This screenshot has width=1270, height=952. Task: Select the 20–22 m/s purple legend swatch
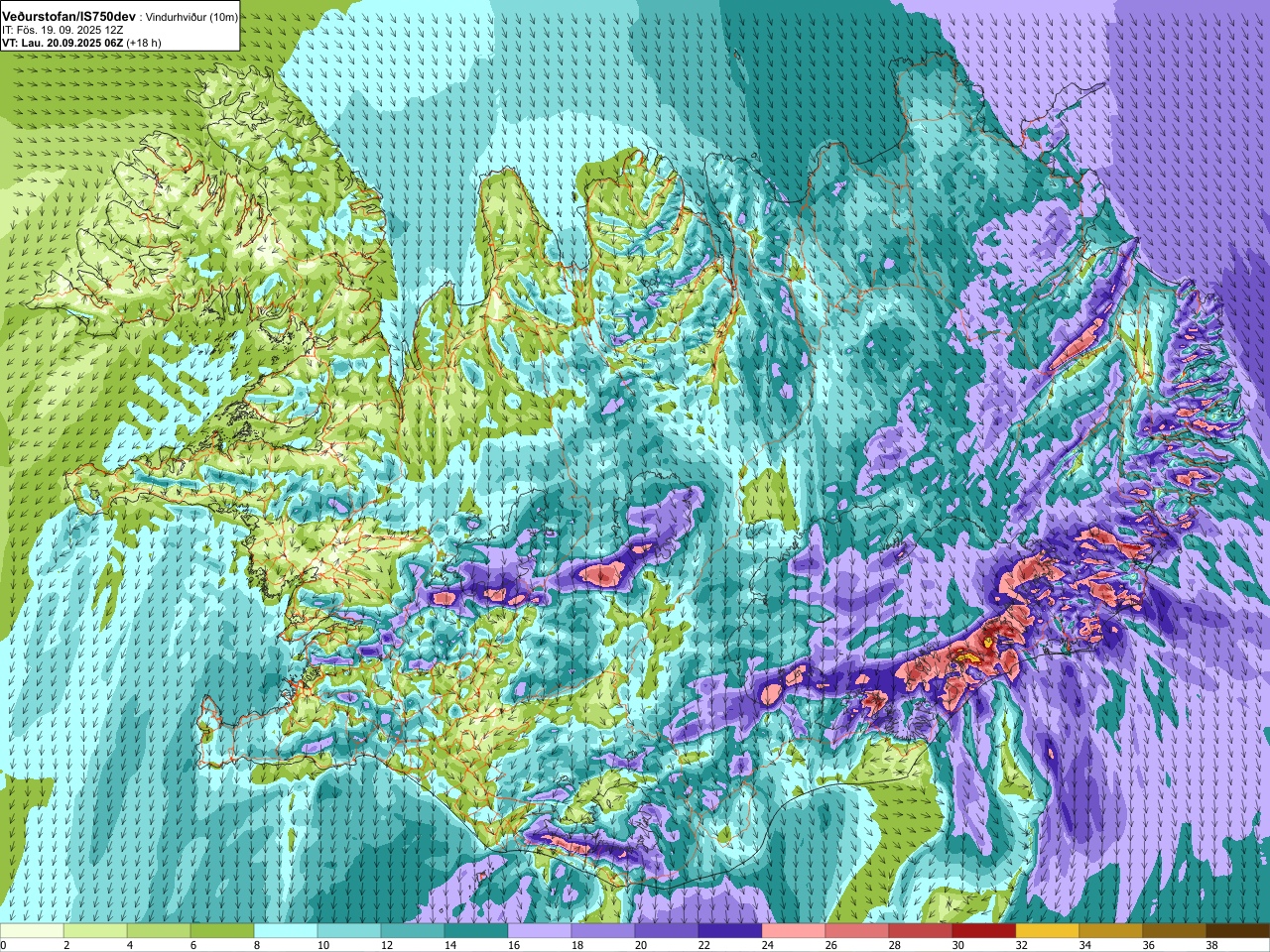(667, 931)
